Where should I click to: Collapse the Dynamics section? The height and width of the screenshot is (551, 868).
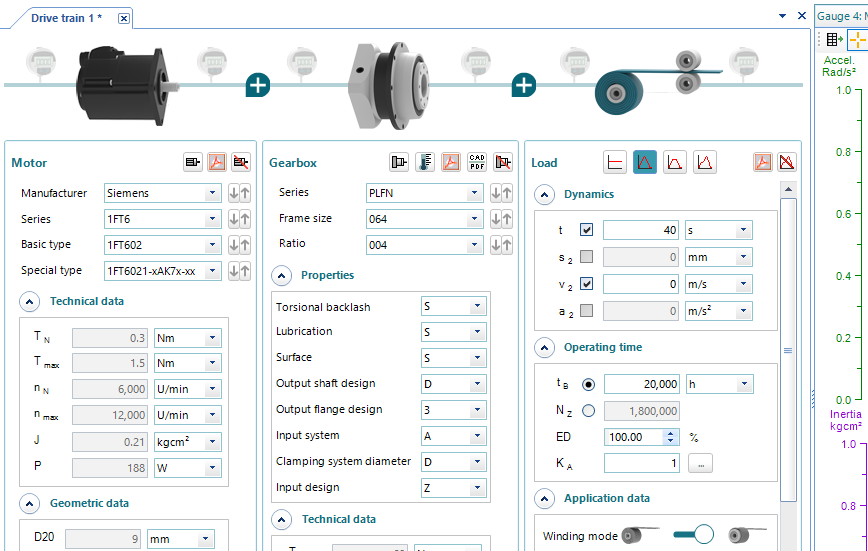[x=545, y=194]
